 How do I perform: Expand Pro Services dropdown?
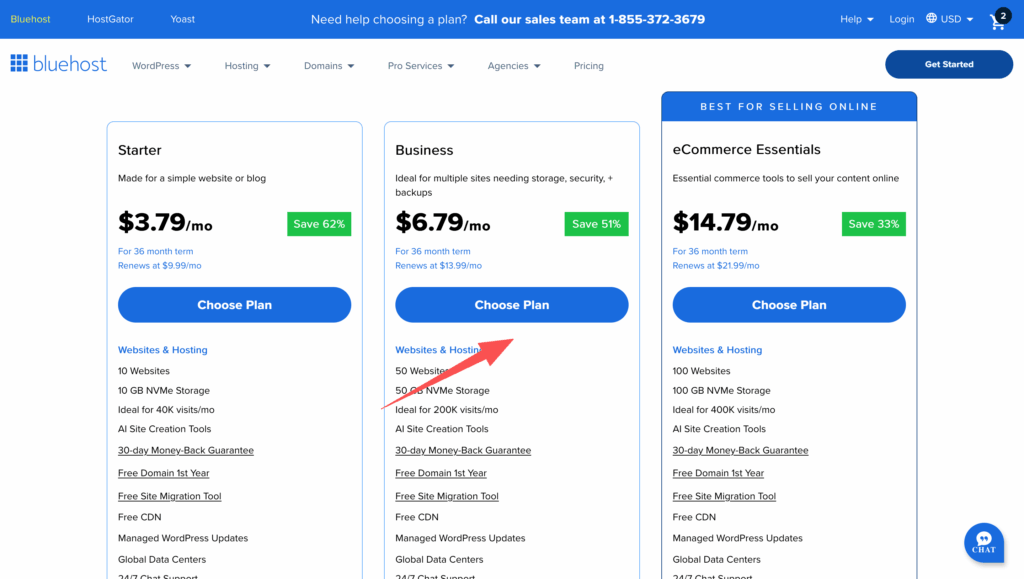(421, 66)
